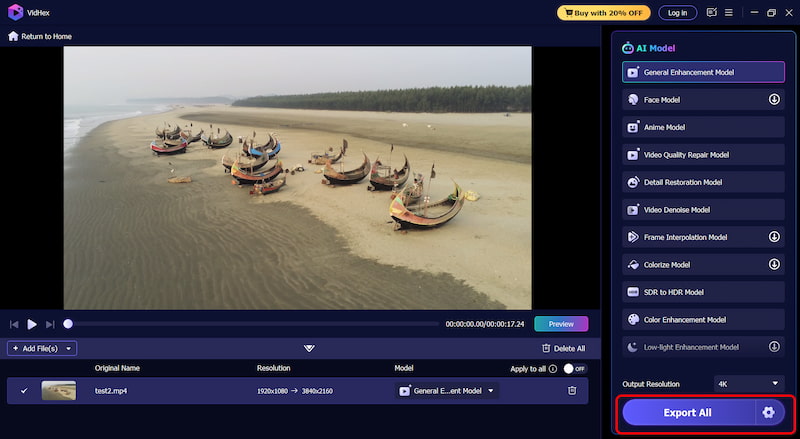Viewport: 800px width, 439px height.
Task: Select Video Quality Repair Model
Action: 703,155
